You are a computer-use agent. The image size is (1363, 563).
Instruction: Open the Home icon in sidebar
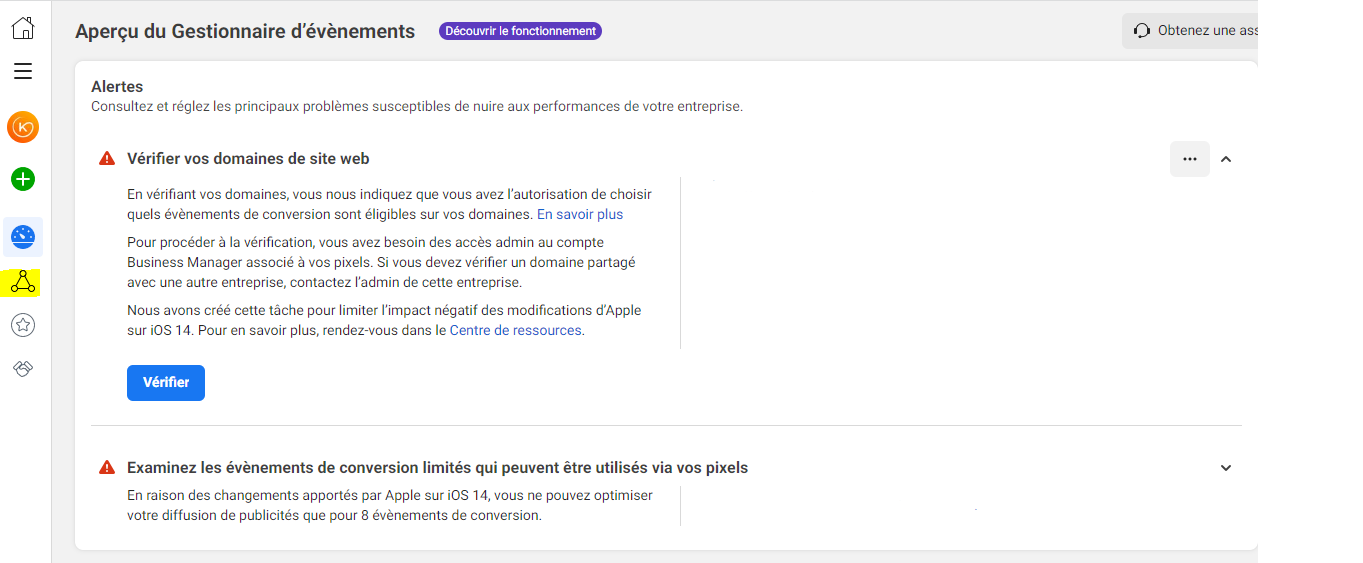(22, 27)
